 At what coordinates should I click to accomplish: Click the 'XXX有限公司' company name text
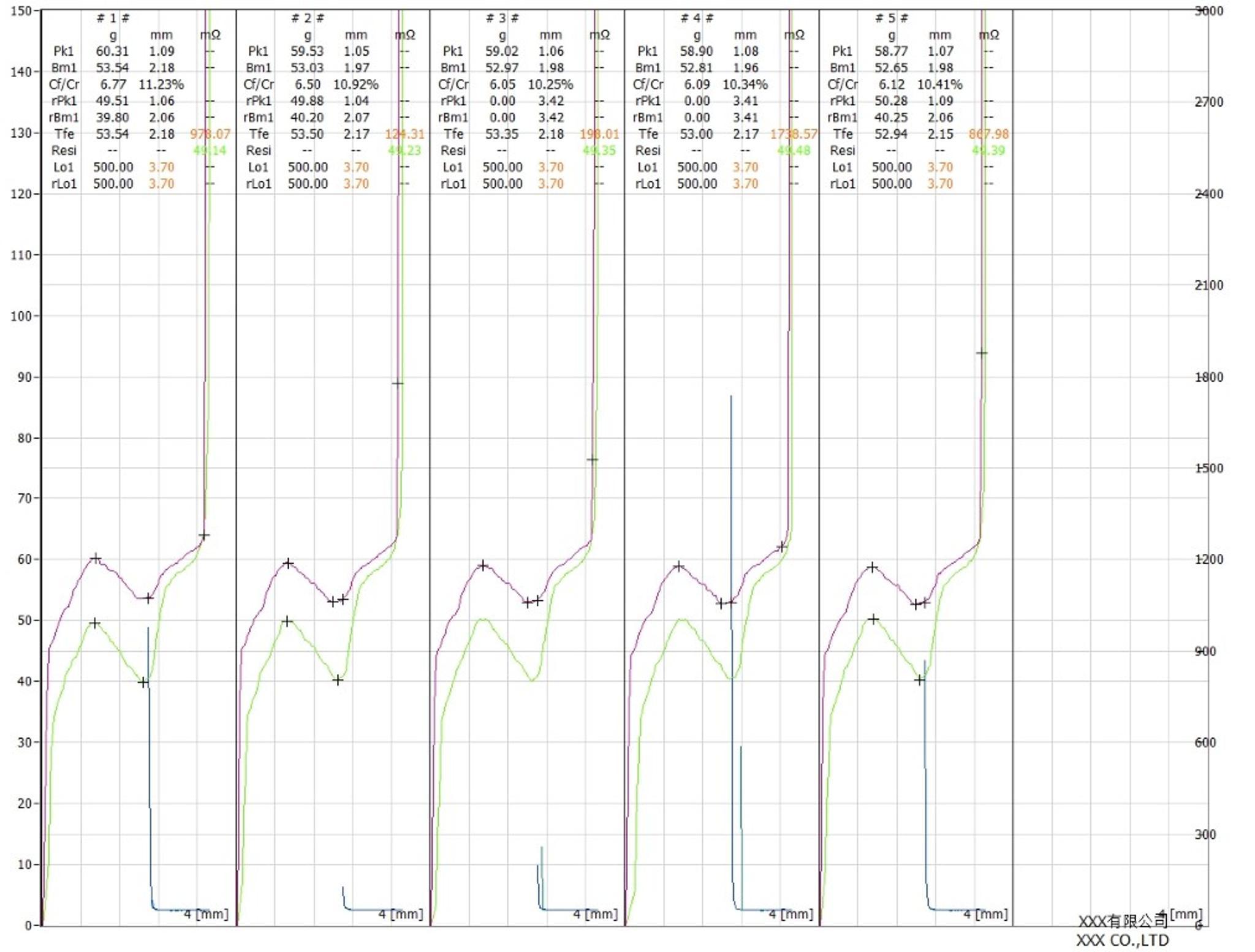click(1122, 921)
